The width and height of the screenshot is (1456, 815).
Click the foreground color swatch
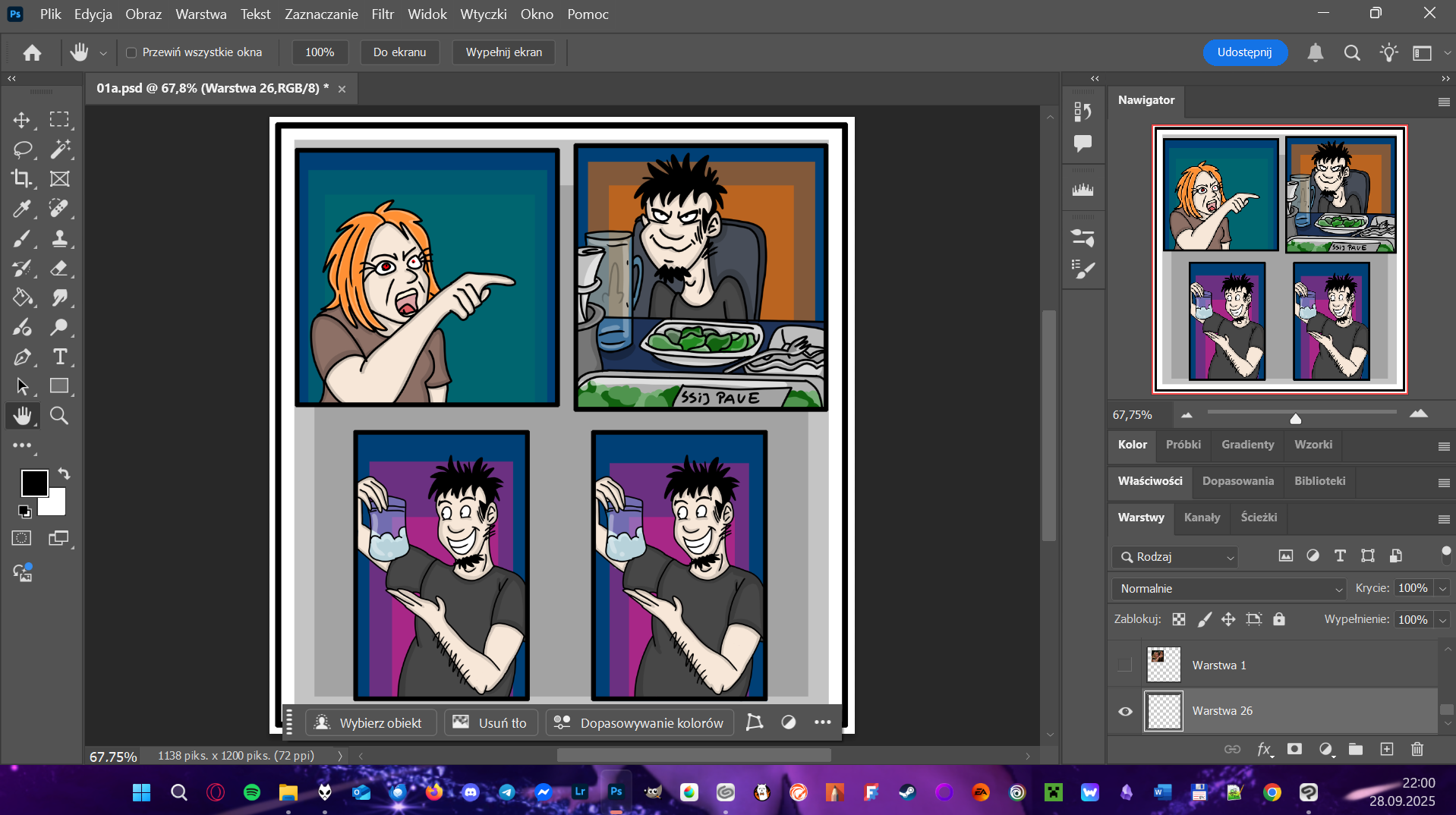34,483
